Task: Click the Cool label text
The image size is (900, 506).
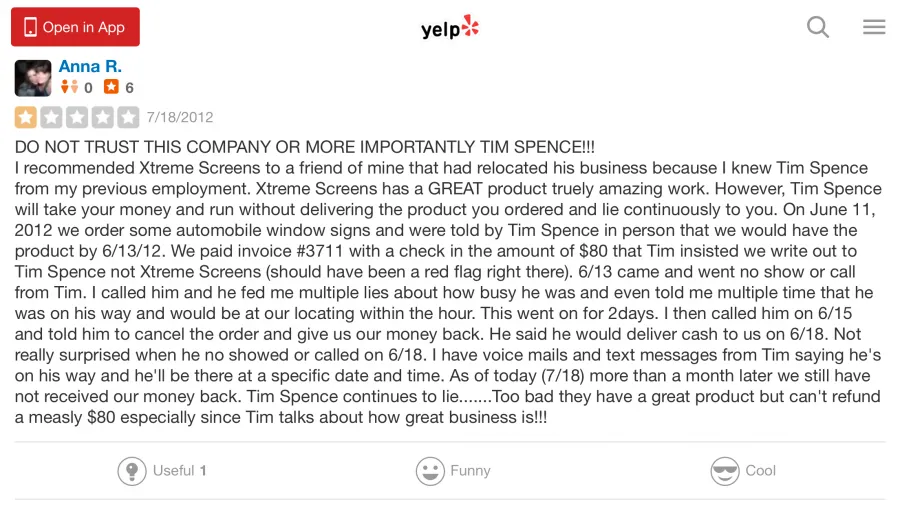Action: 761,470
